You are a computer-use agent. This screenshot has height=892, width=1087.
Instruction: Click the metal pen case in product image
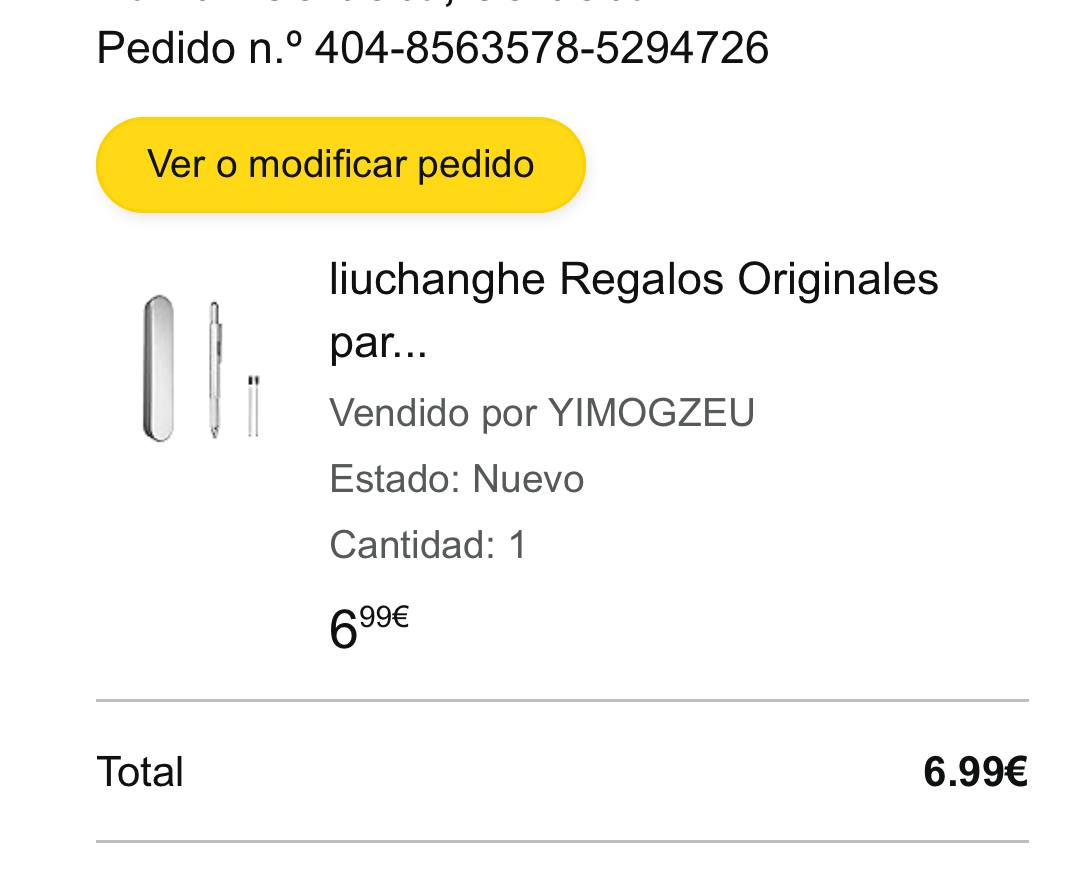pyautogui.click(x=158, y=368)
